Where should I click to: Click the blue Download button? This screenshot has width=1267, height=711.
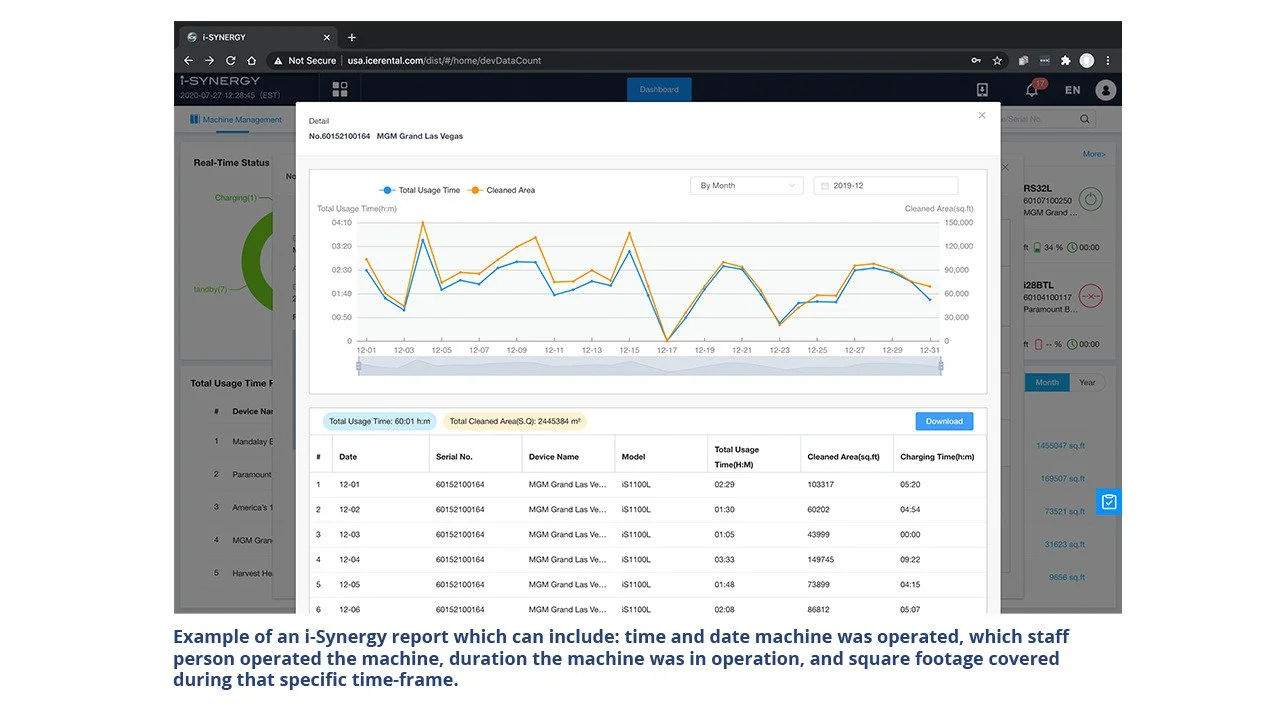click(943, 421)
